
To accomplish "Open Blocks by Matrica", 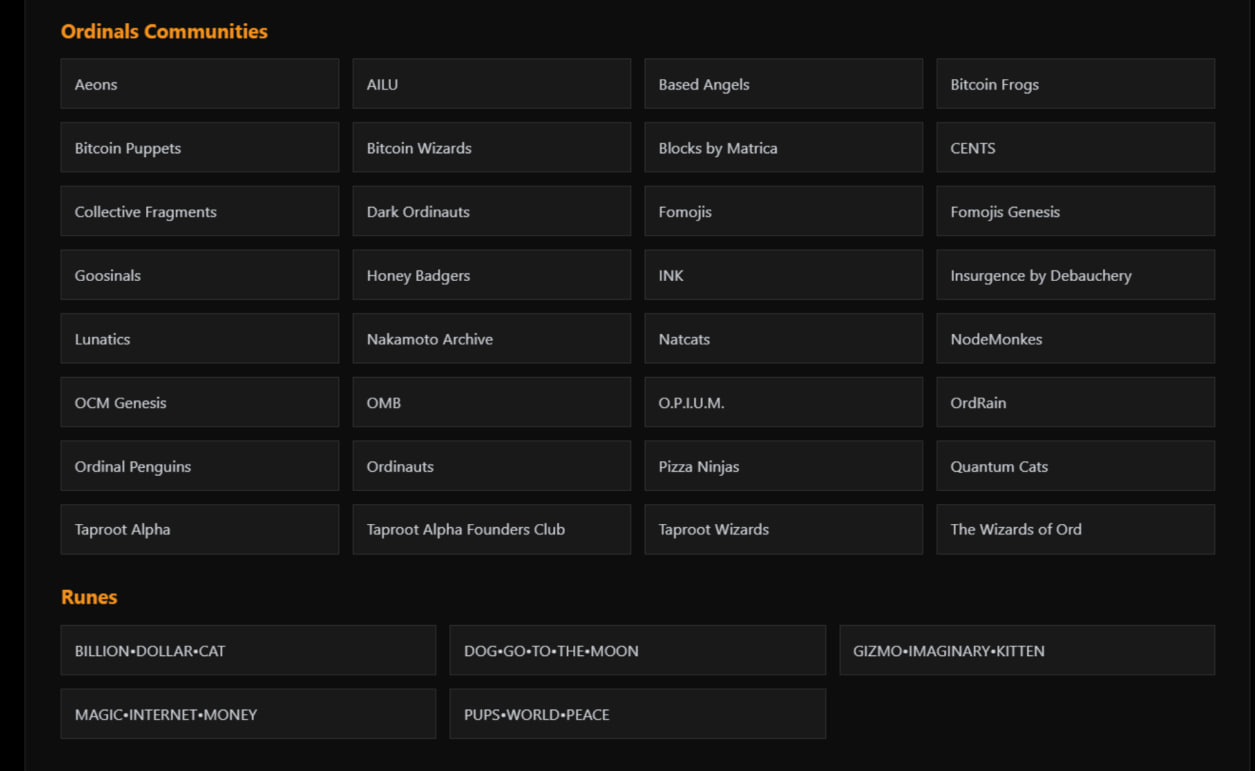I will pos(784,148).
